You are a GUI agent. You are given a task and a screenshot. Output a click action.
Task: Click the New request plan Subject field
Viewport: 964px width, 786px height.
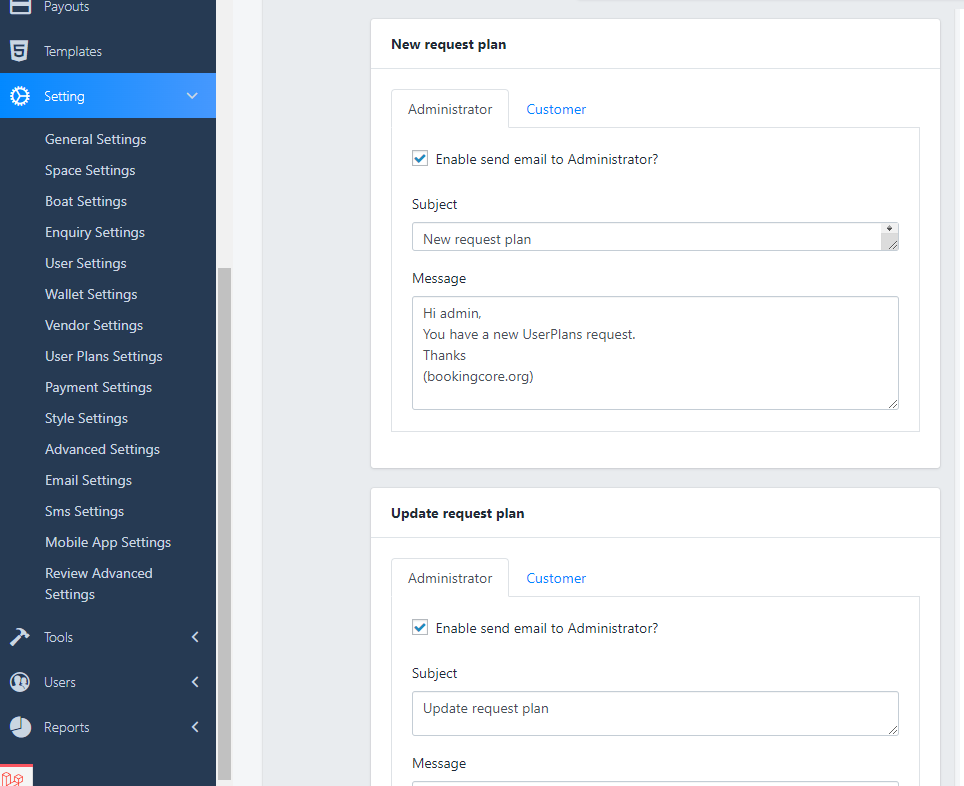pyautogui.click(x=645, y=237)
